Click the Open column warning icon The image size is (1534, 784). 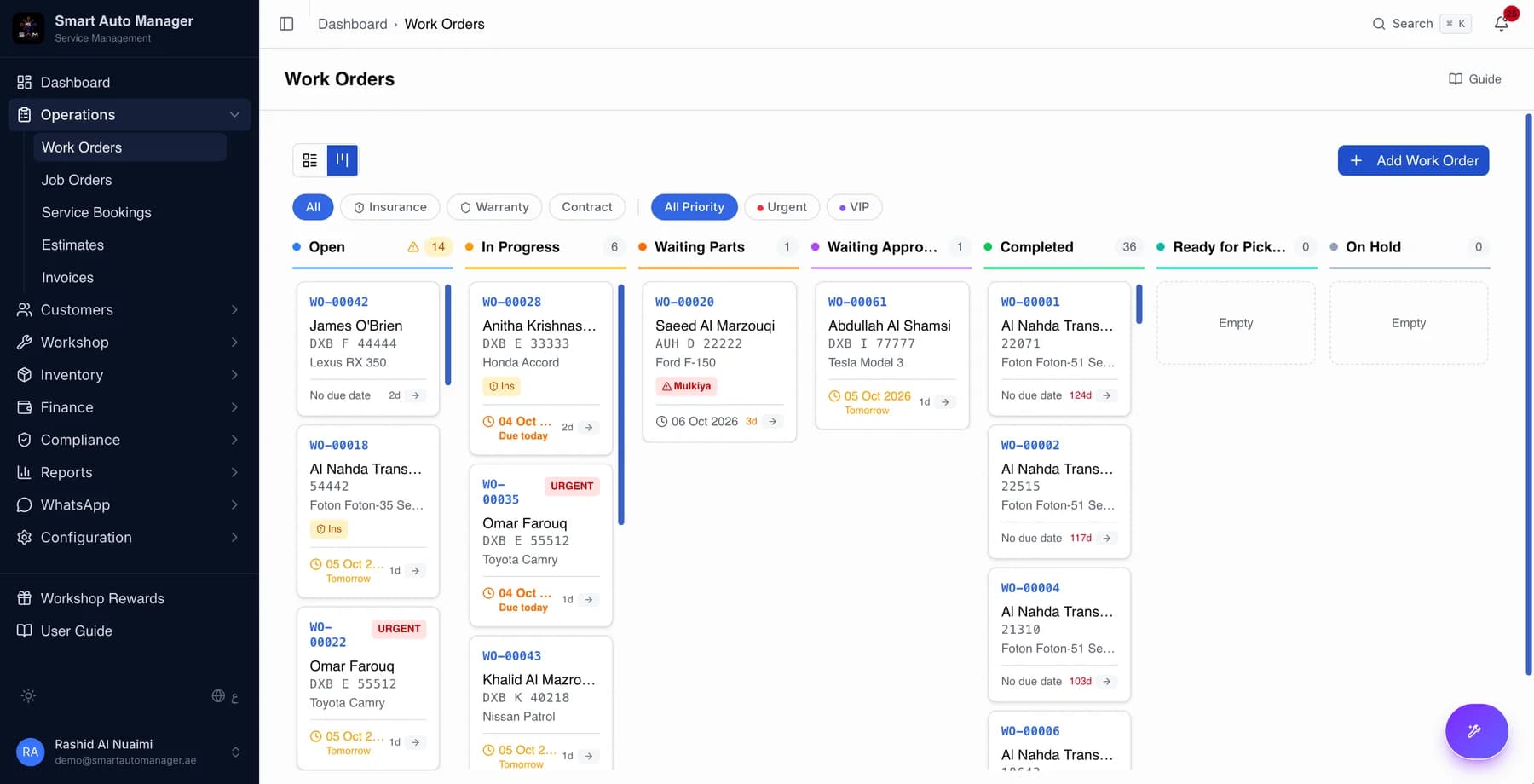(413, 247)
